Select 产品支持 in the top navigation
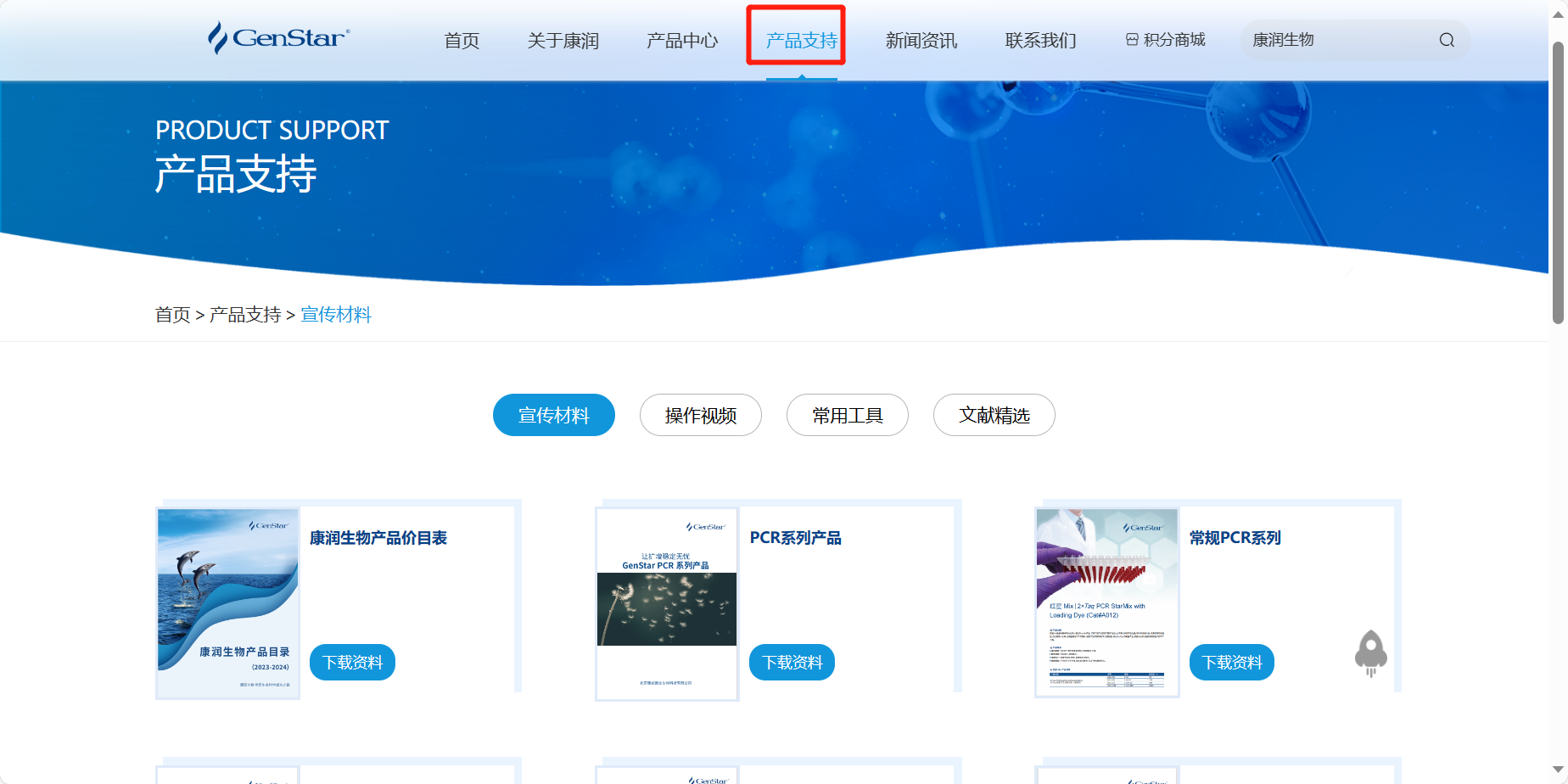Screen dimensions: 1568x784 [x=801, y=41]
